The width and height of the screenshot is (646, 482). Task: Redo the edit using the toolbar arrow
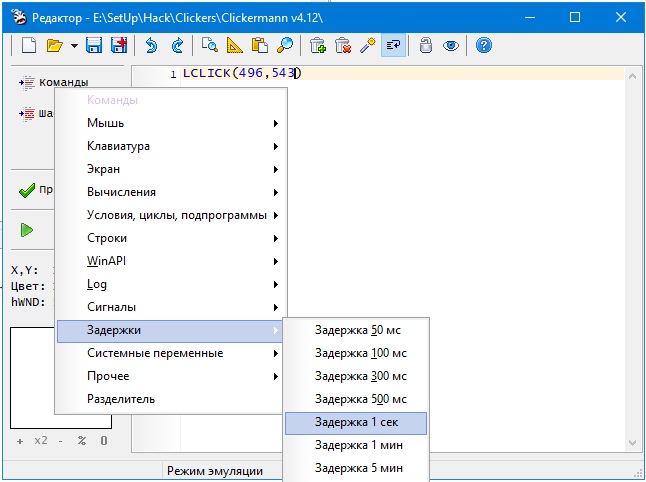tap(177, 45)
